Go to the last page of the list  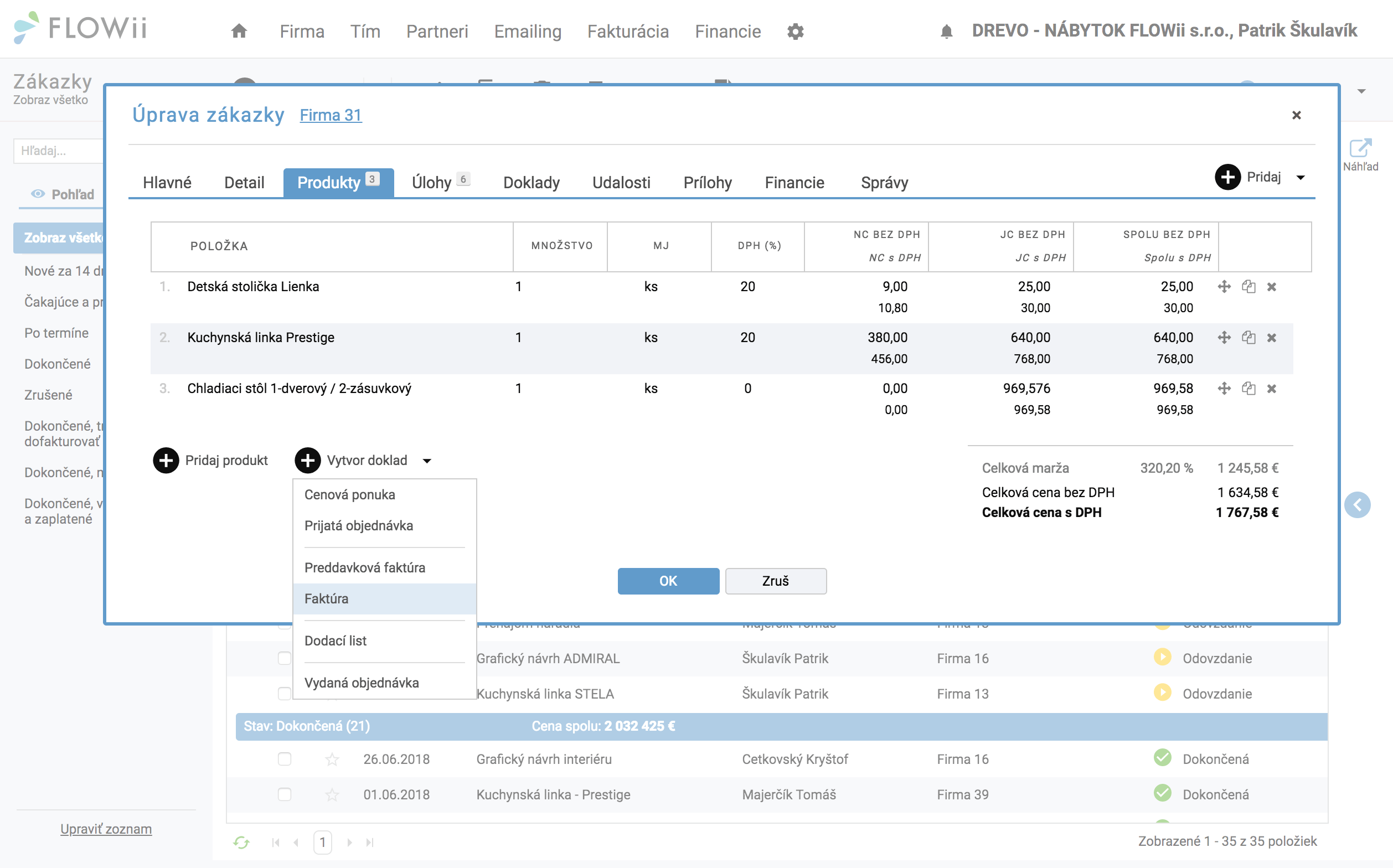tap(370, 842)
